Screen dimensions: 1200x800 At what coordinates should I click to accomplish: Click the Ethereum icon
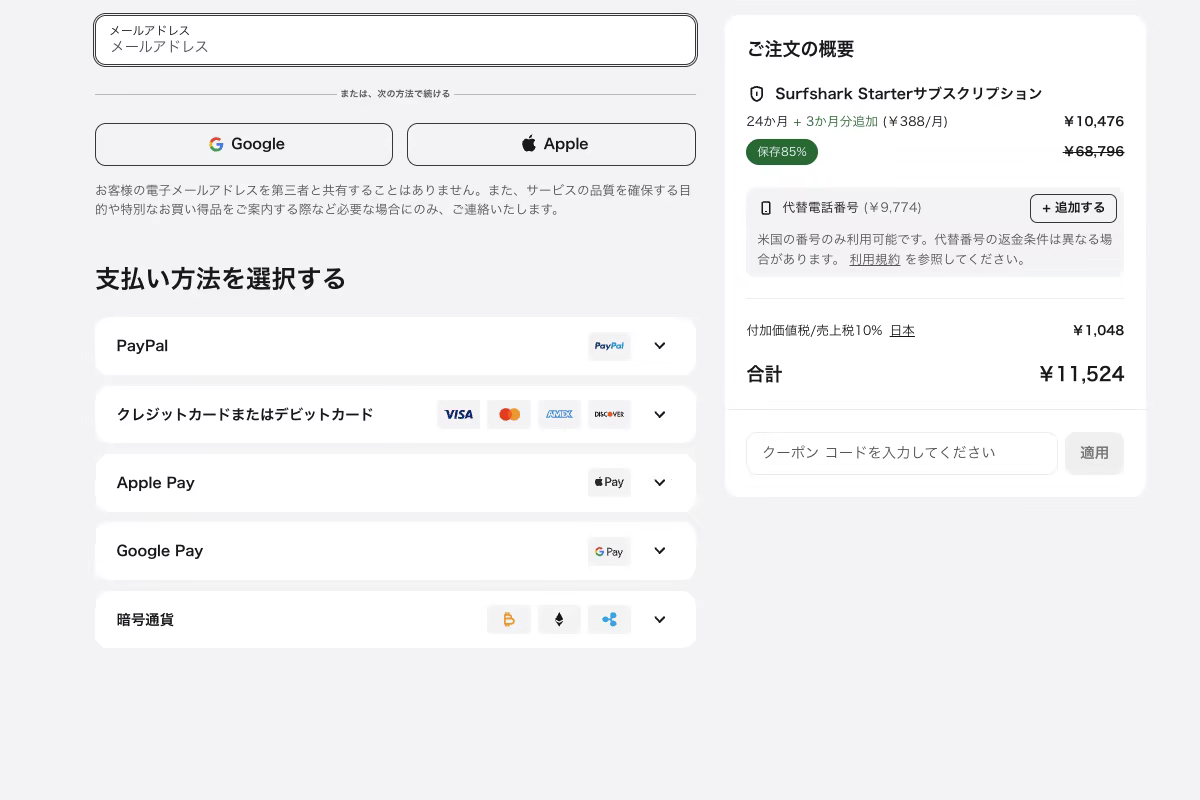click(x=559, y=620)
